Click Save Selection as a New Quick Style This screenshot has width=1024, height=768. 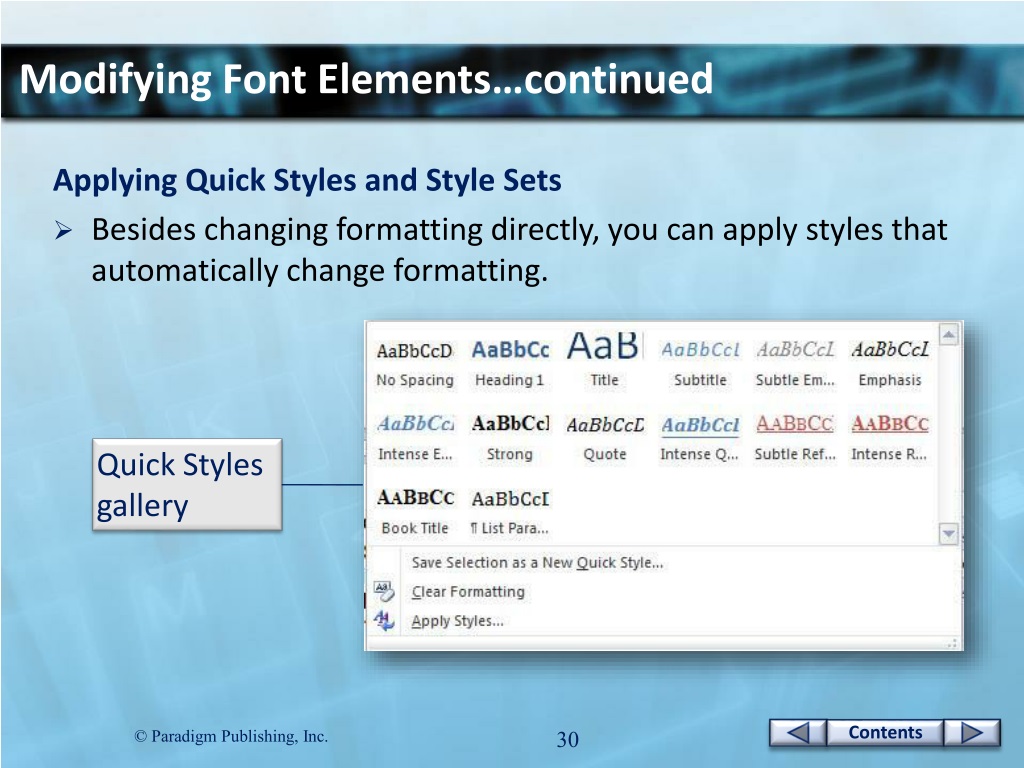pyautogui.click(x=537, y=562)
